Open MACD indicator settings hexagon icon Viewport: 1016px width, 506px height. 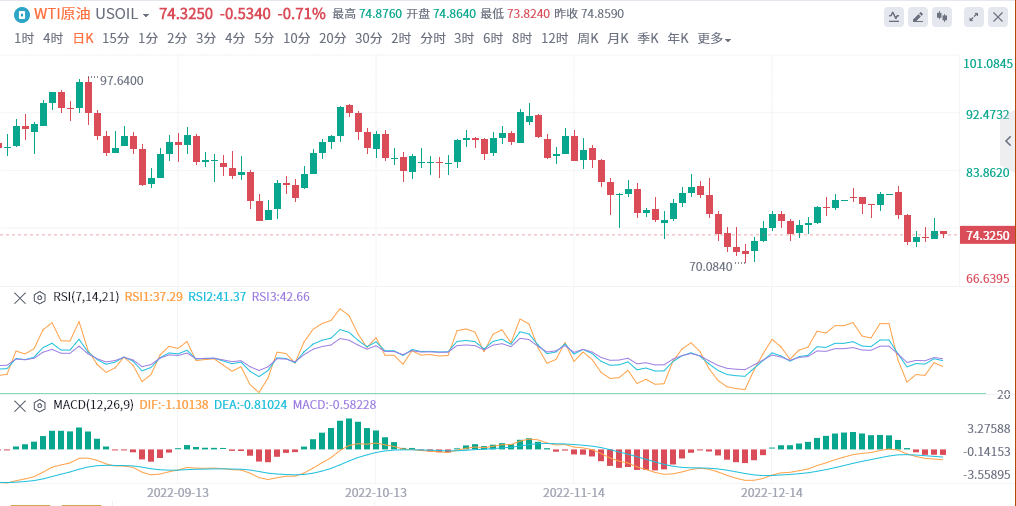pyautogui.click(x=39, y=406)
